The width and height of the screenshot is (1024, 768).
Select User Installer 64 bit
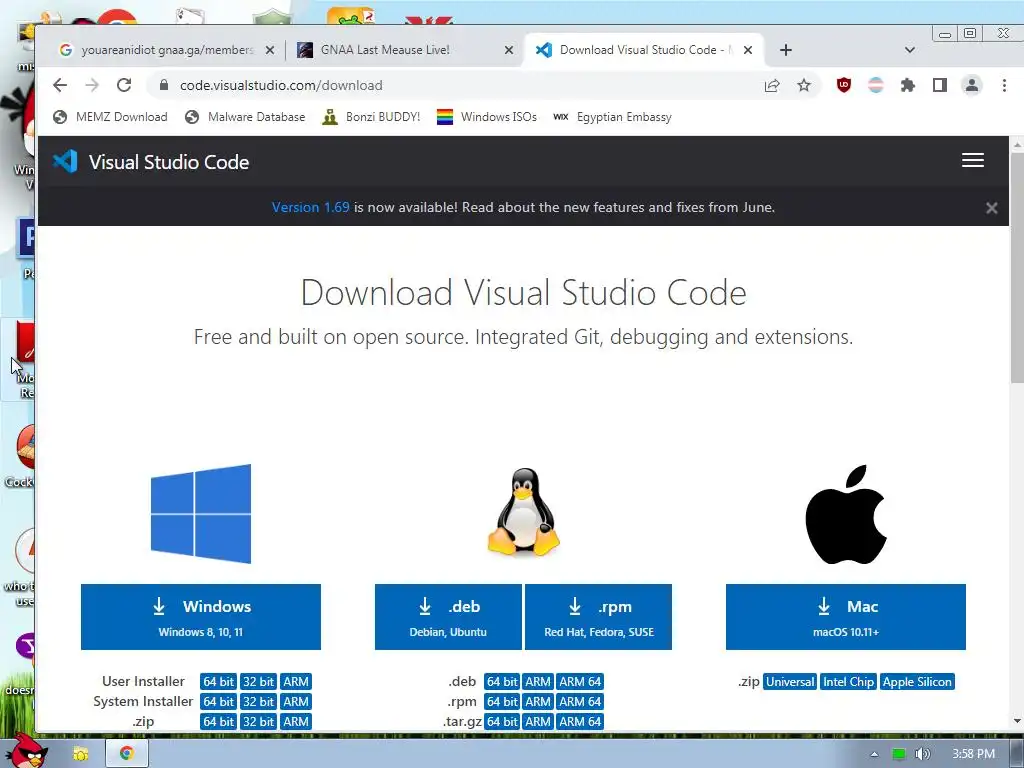click(x=218, y=682)
